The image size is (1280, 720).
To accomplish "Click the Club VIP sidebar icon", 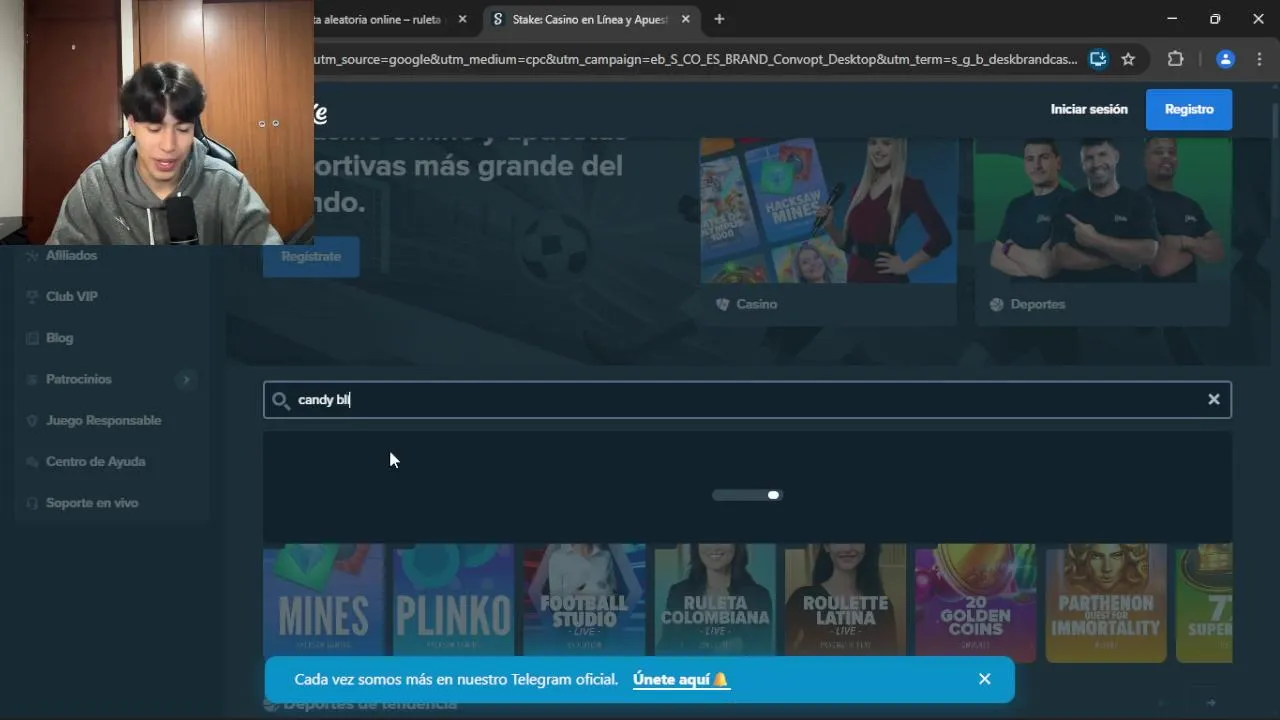I will coord(32,296).
